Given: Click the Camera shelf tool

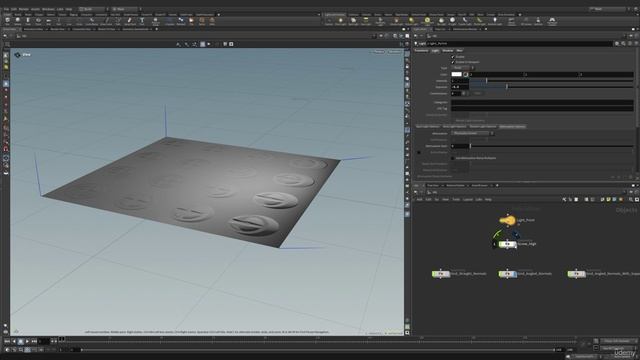Looking at the screenshot, I should (329, 21).
